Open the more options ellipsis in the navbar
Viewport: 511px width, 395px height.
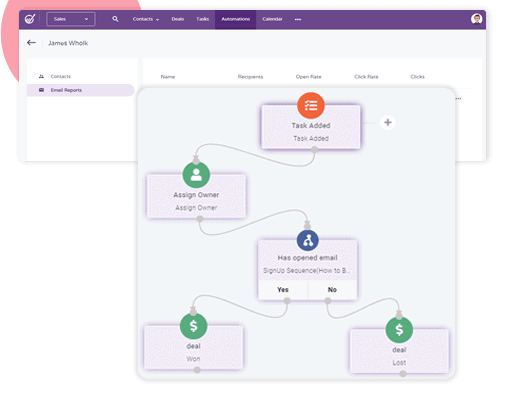(298, 19)
